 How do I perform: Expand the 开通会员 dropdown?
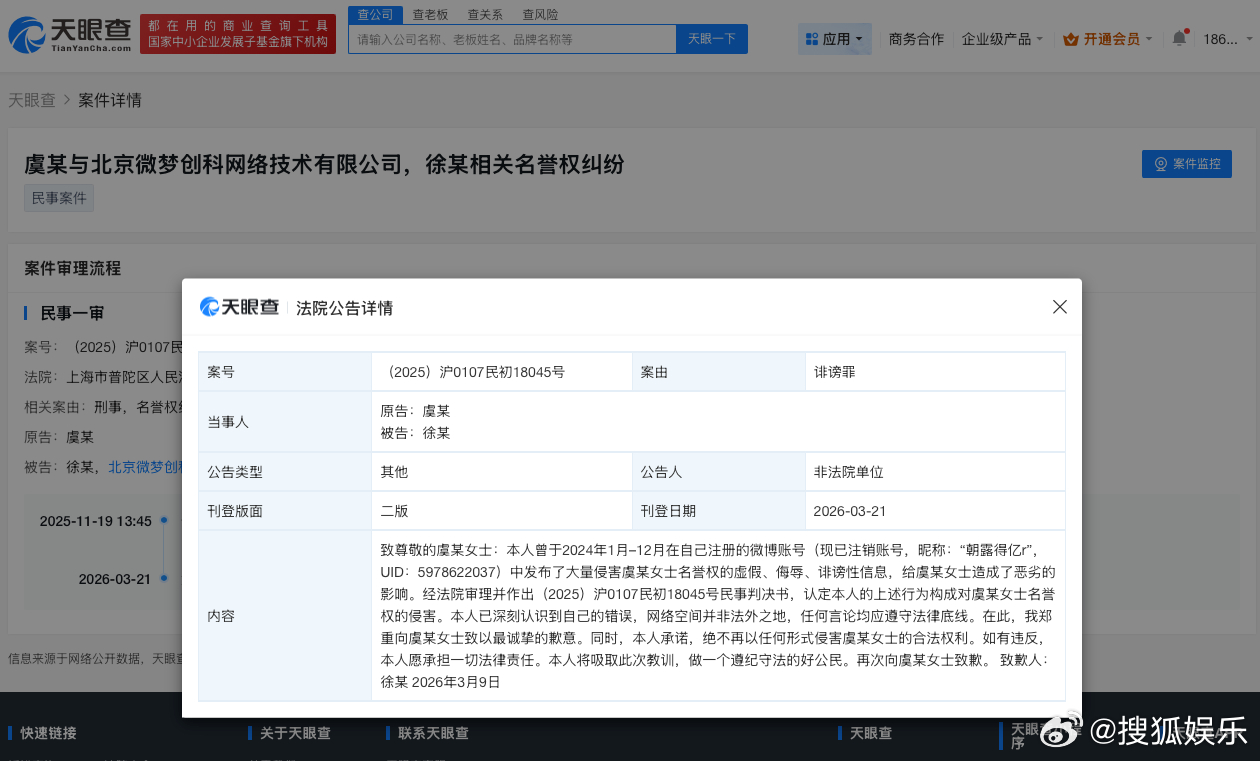pyautogui.click(x=1112, y=39)
